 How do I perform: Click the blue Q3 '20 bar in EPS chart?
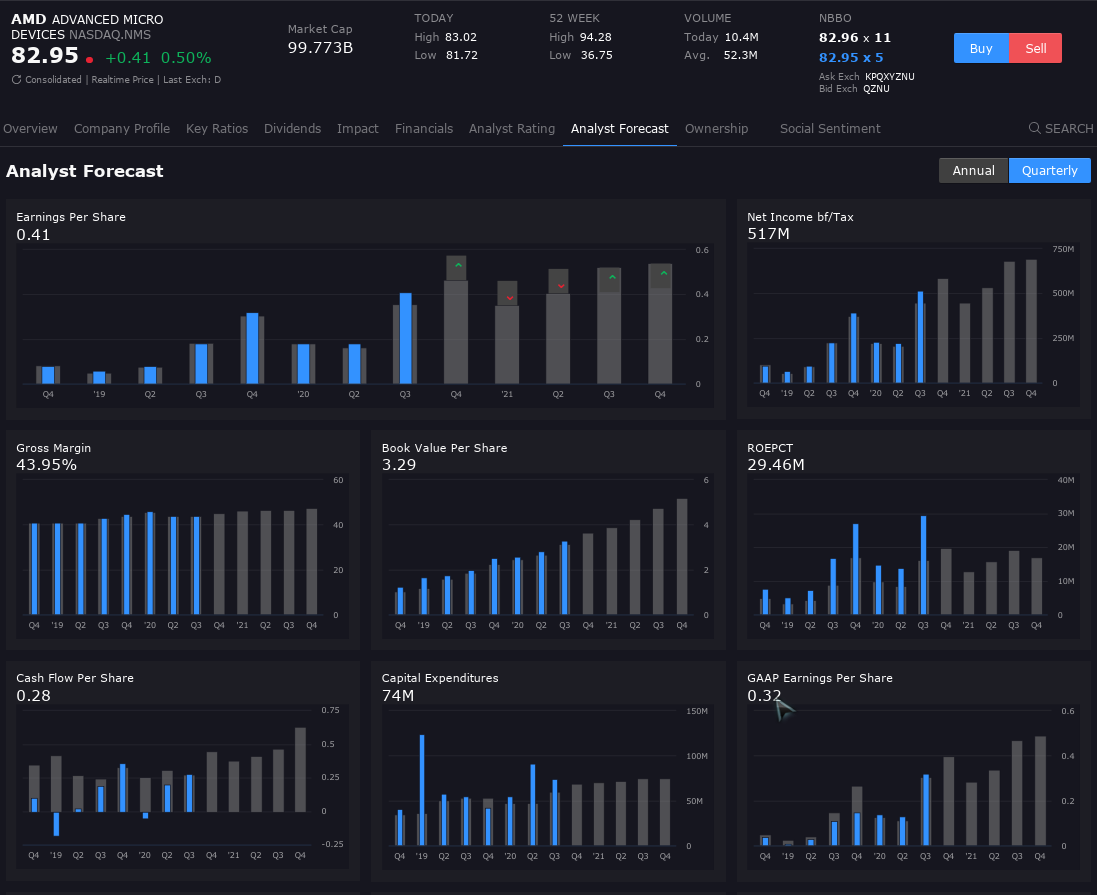405,338
